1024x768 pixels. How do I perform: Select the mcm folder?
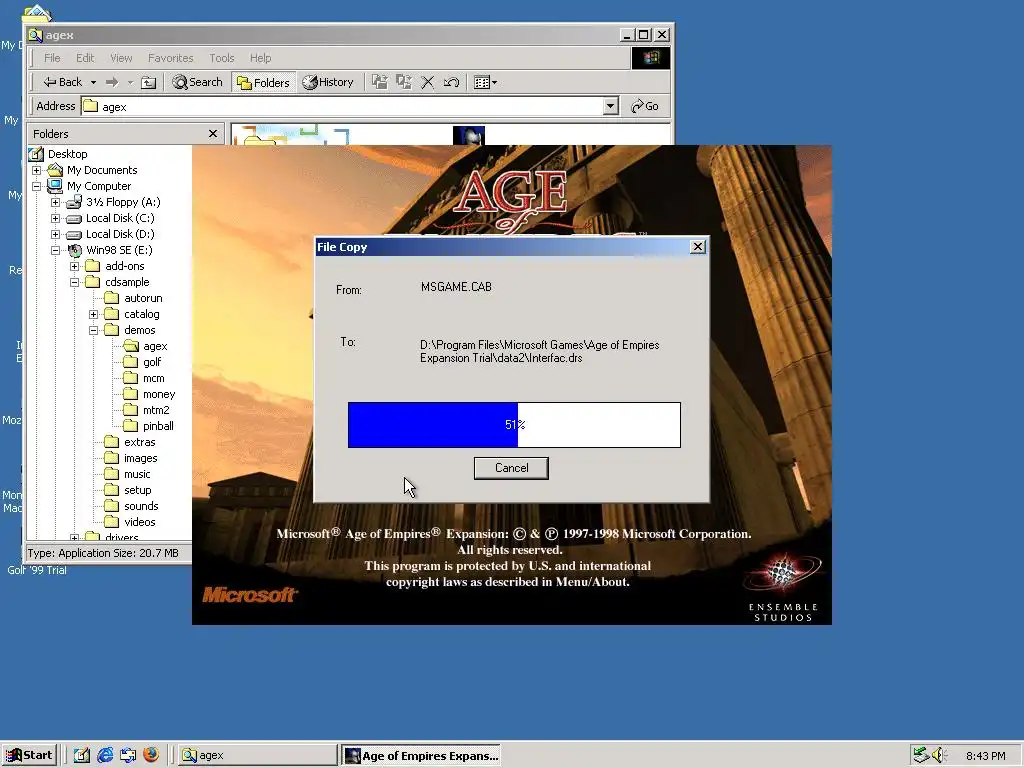coord(153,378)
